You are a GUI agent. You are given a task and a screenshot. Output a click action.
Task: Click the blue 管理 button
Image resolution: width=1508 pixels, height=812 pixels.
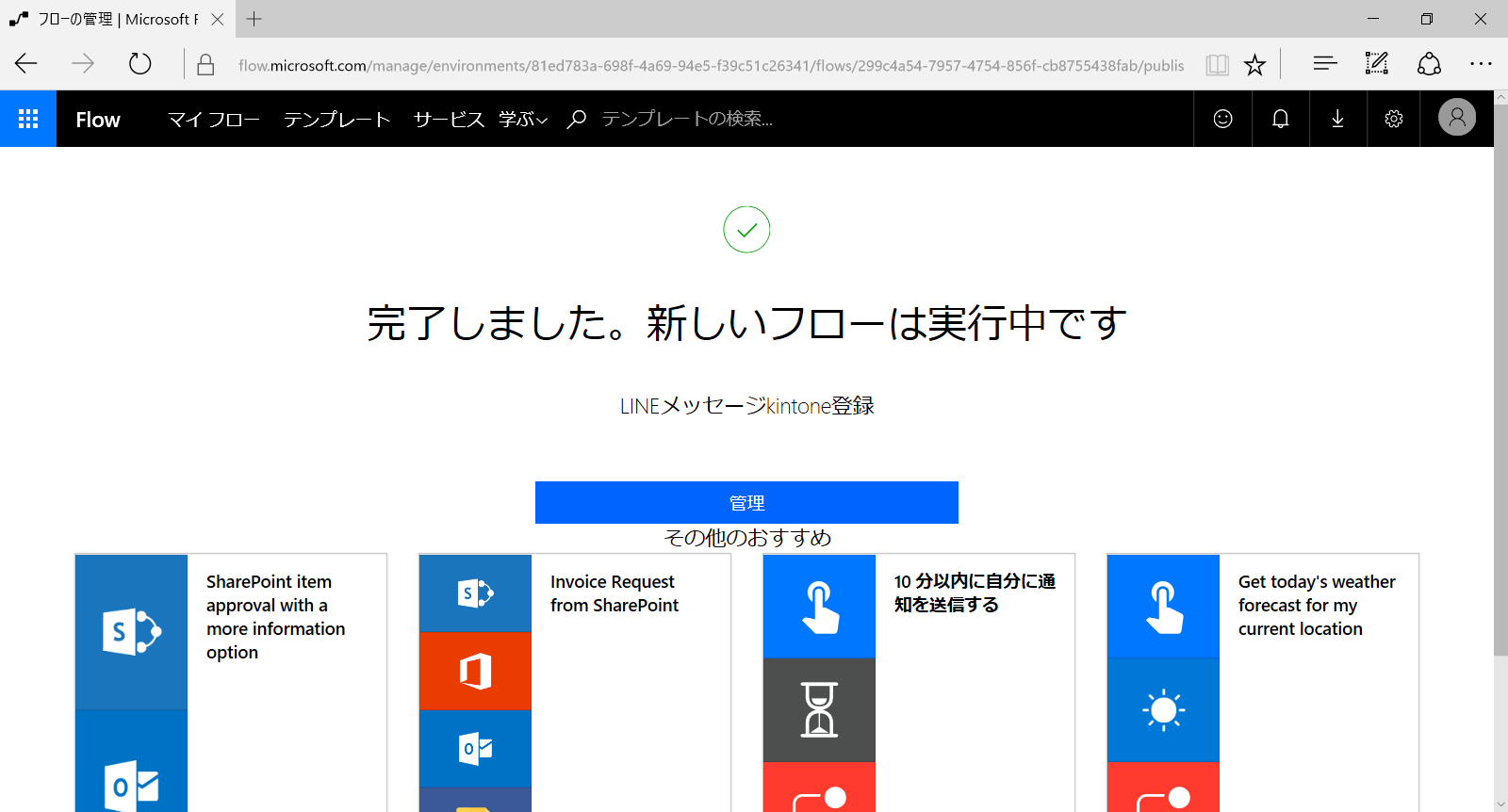click(x=746, y=502)
